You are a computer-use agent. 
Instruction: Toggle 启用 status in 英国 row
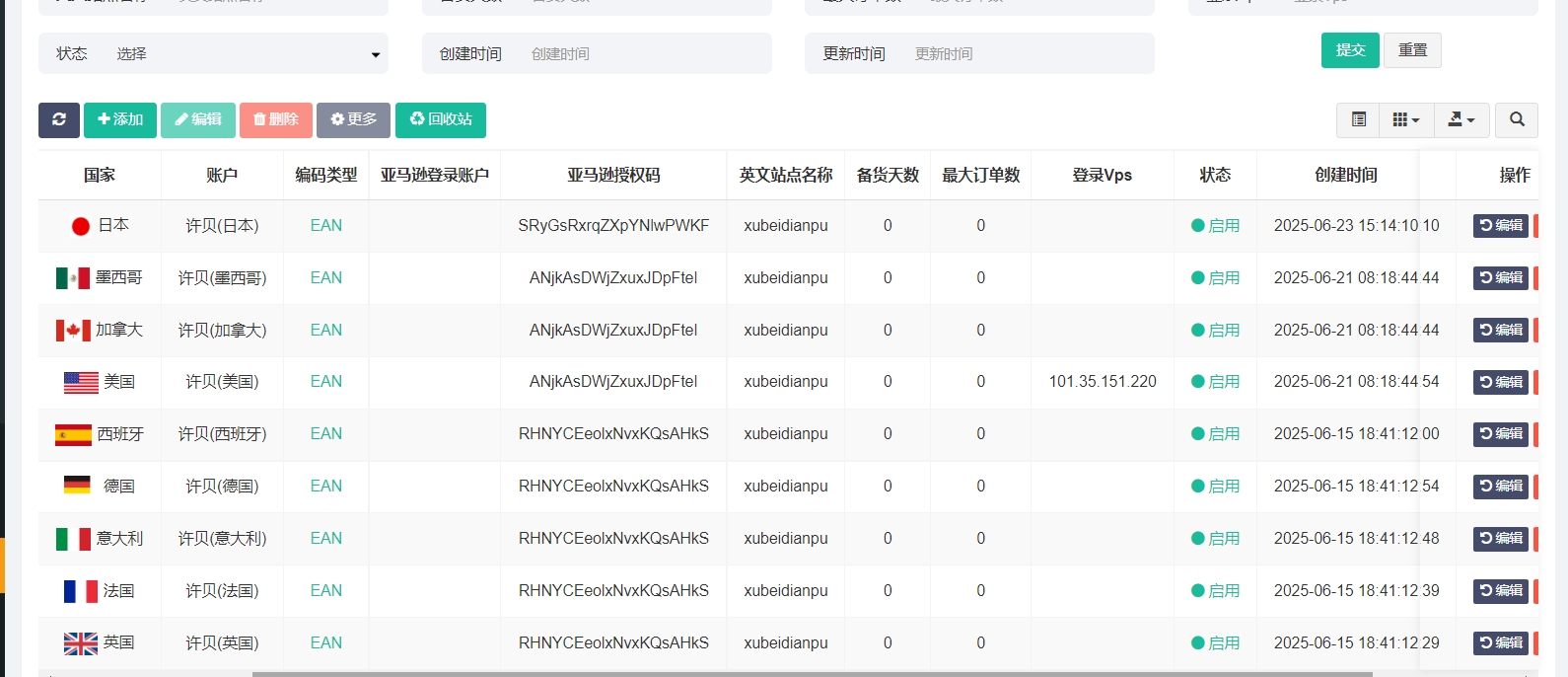(x=1215, y=643)
